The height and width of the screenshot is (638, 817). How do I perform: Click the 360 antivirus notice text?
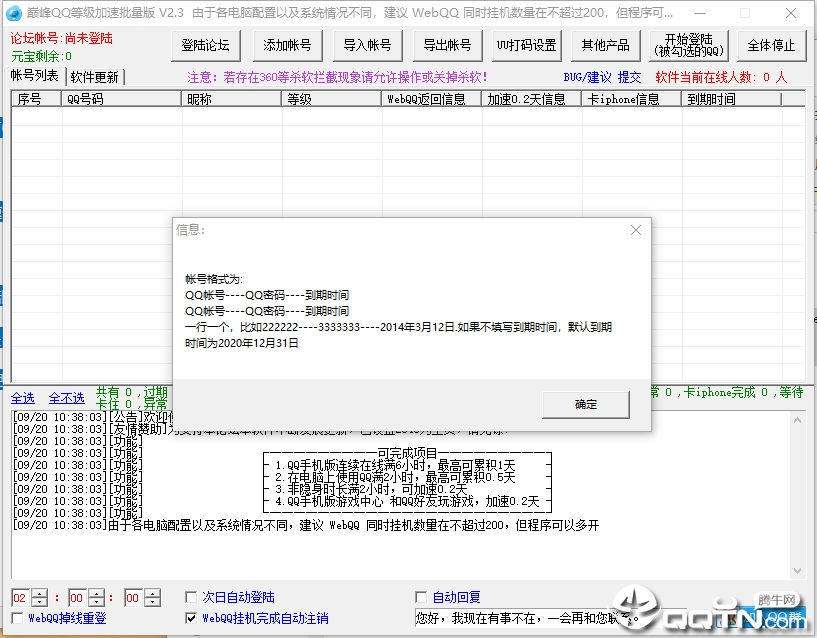(x=337, y=77)
